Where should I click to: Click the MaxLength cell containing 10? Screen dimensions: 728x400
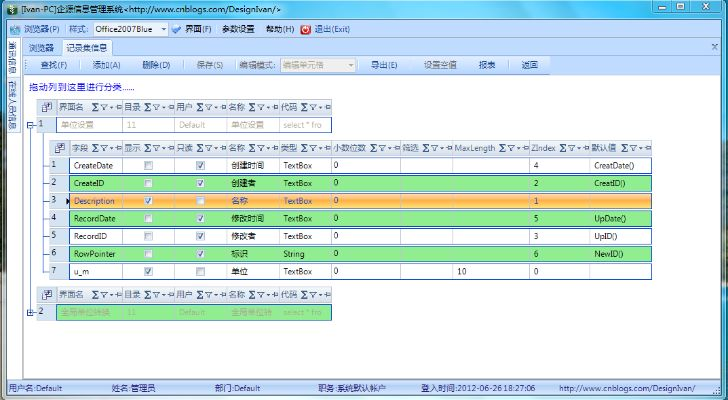[490, 271]
